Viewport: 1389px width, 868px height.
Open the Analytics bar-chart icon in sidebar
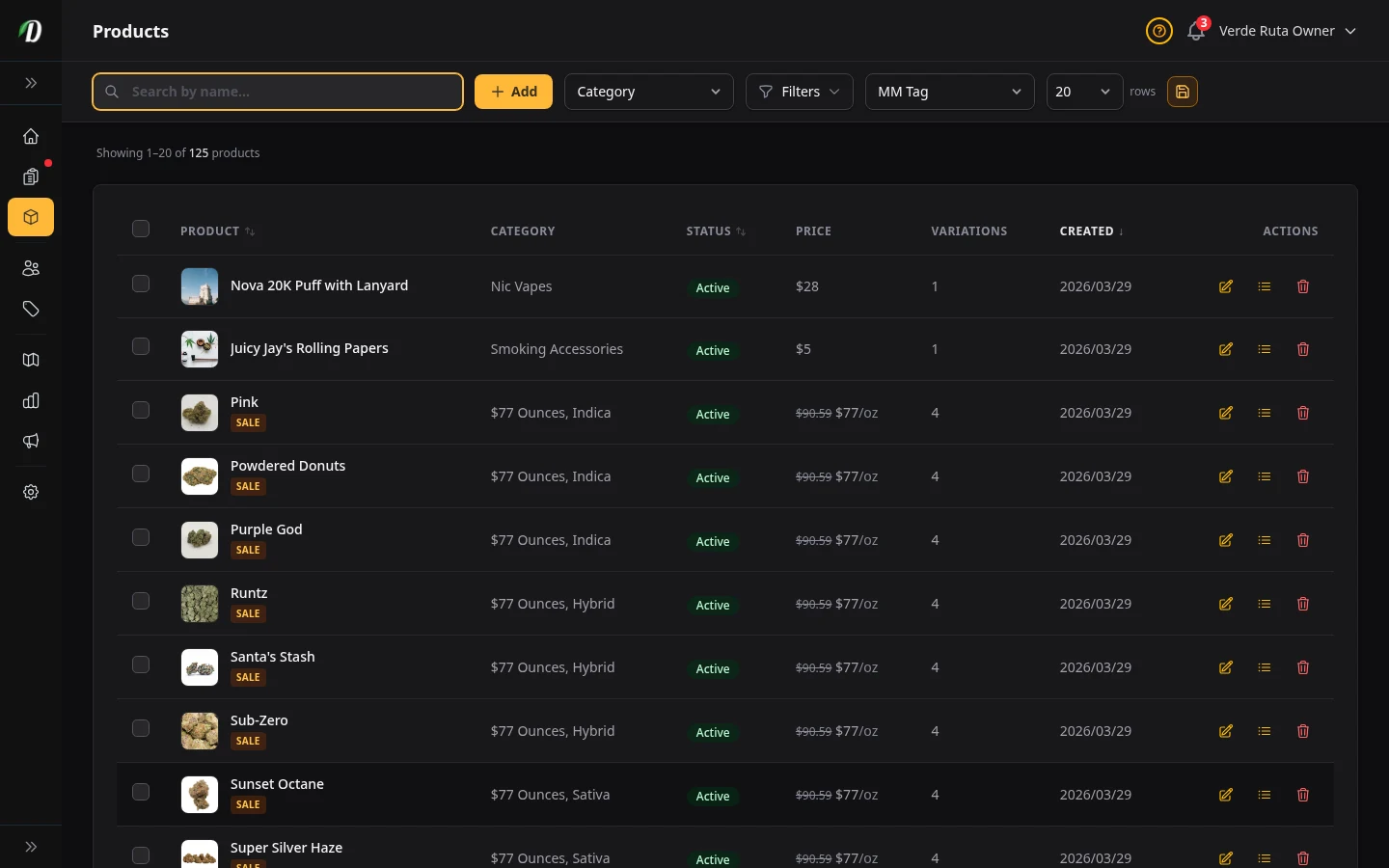click(30, 400)
